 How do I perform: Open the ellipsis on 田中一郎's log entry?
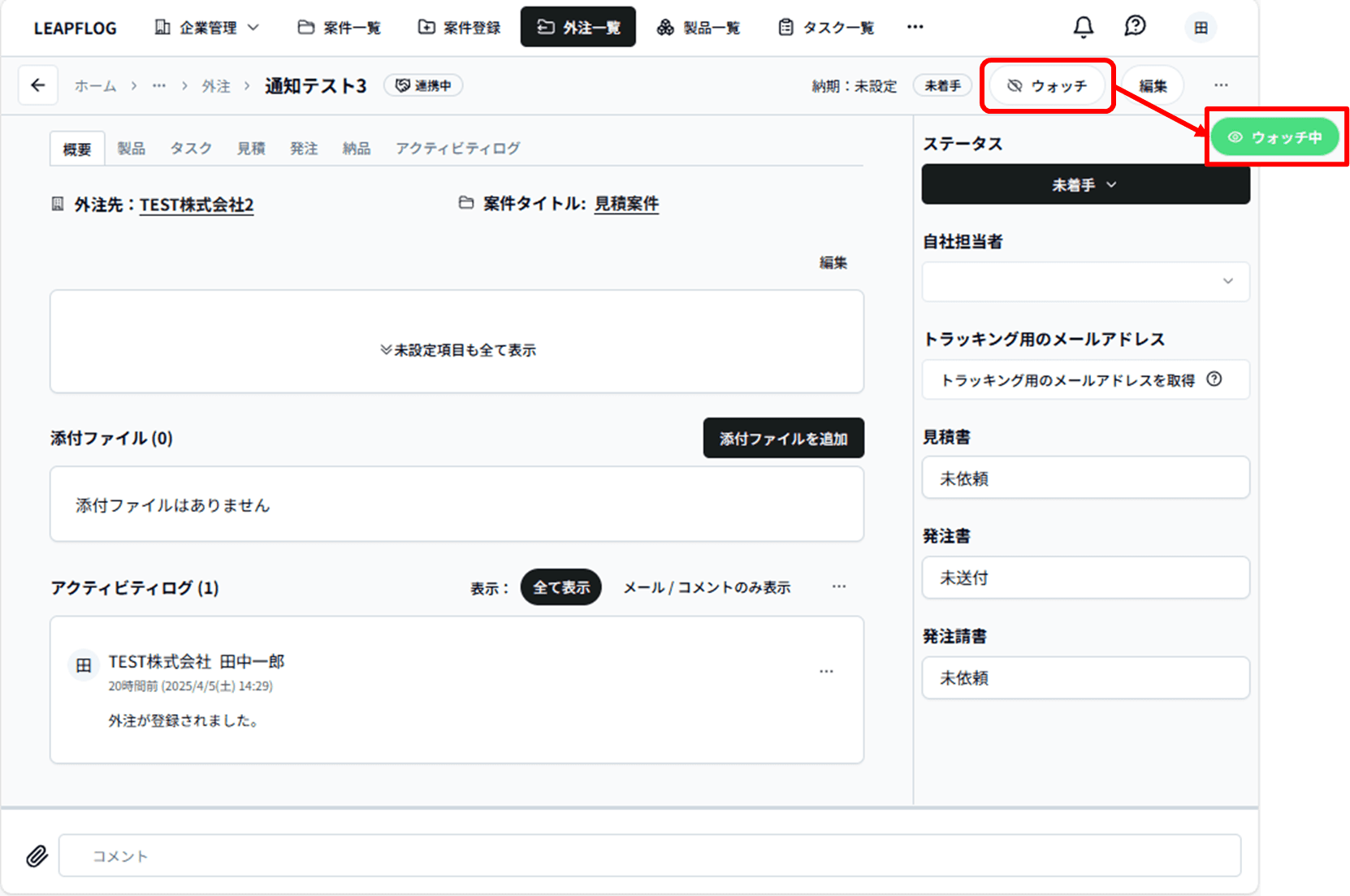coord(826,671)
